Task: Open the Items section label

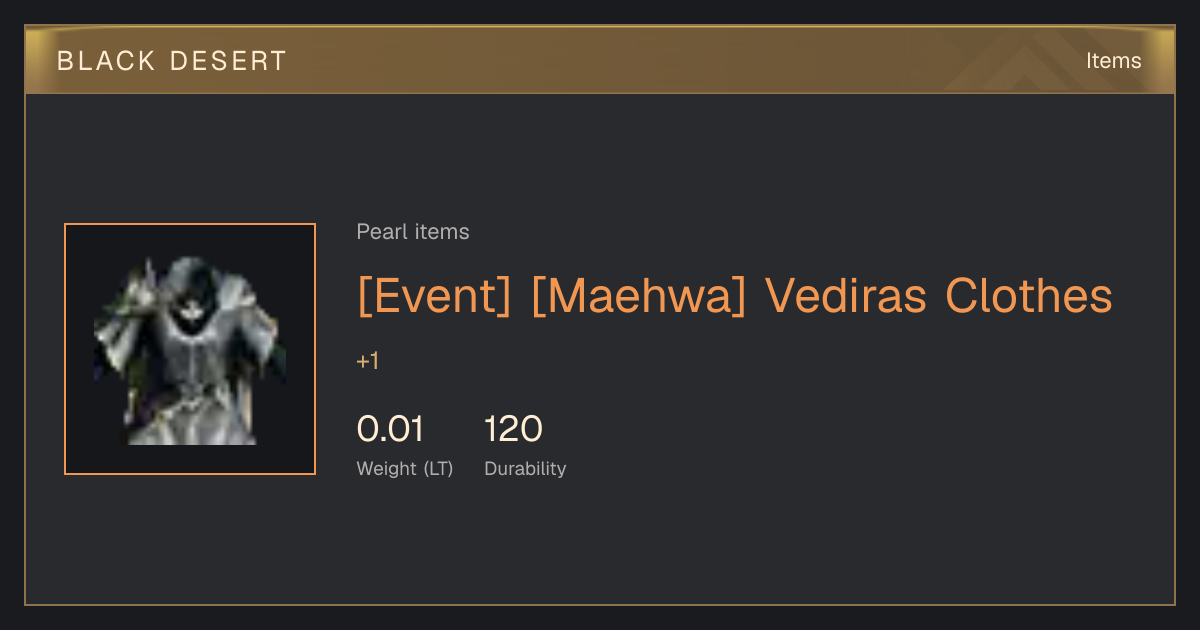Action: pos(1113,60)
